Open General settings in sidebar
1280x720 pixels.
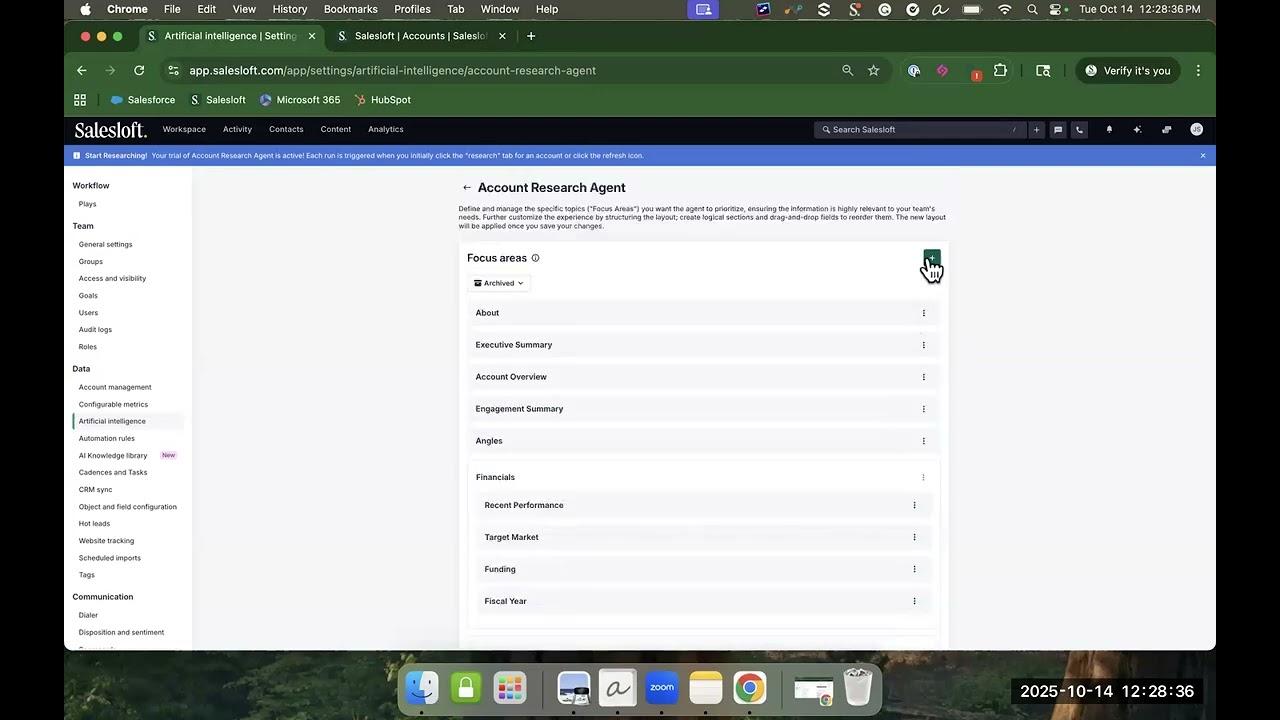point(105,244)
